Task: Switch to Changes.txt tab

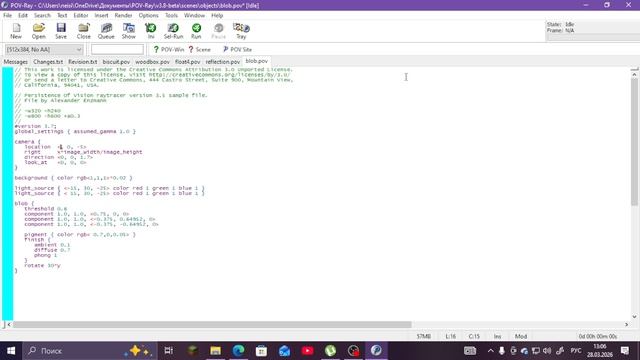Action: (48, 62)
